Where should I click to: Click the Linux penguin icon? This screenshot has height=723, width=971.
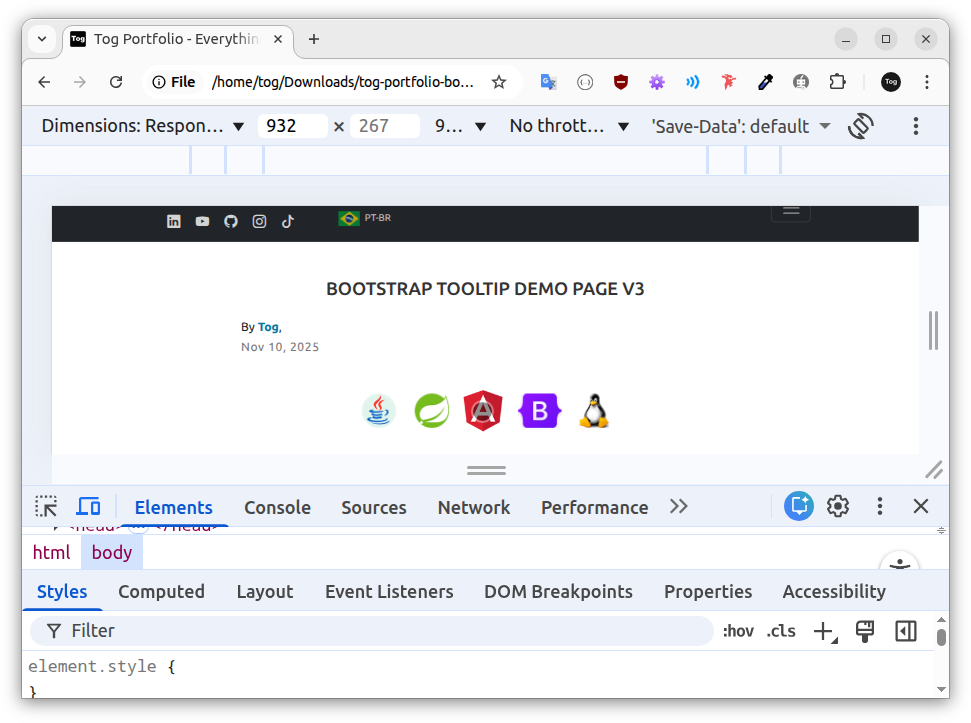click(594, 410)
